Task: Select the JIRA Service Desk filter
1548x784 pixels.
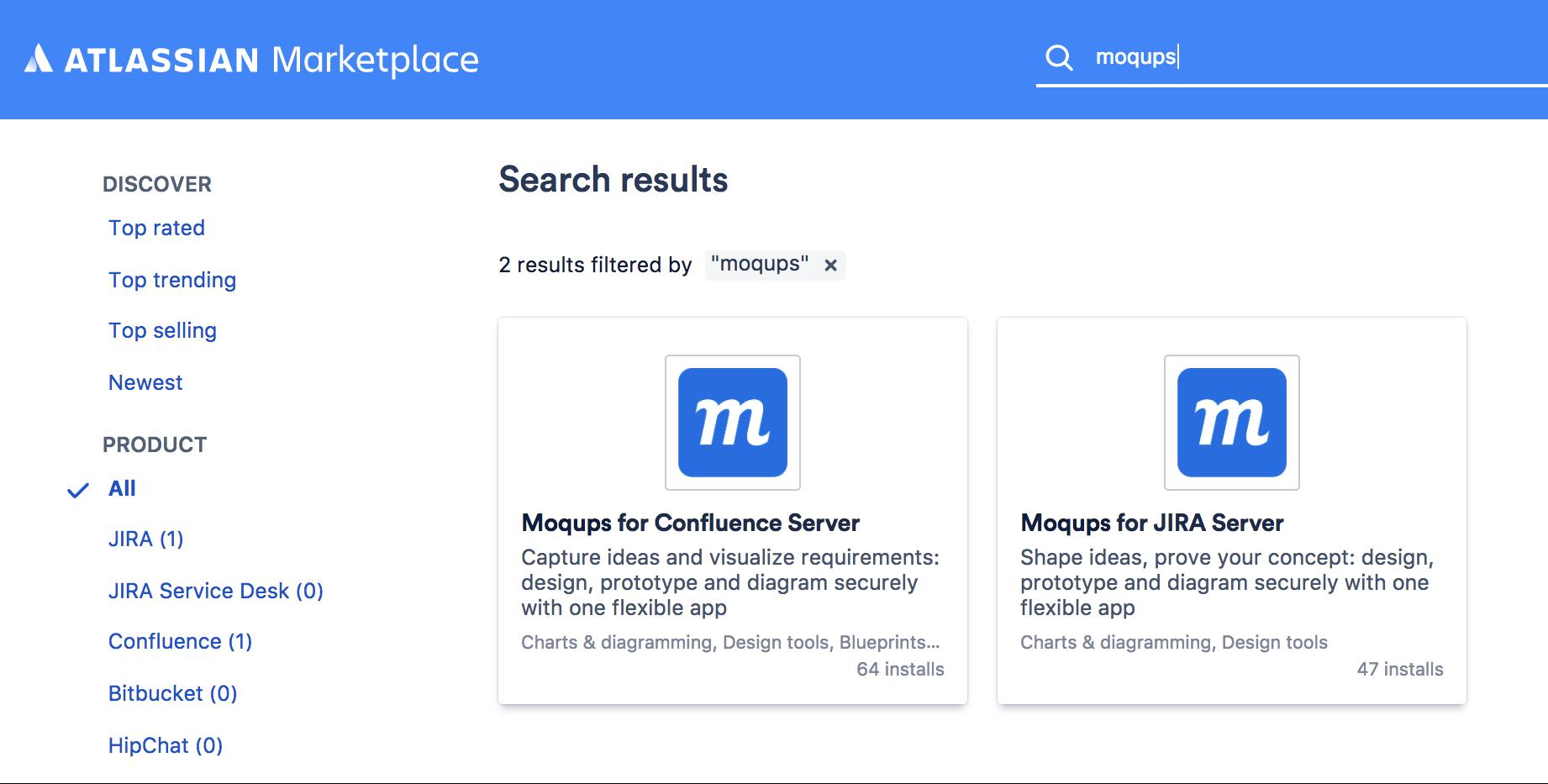Action: 216,591
